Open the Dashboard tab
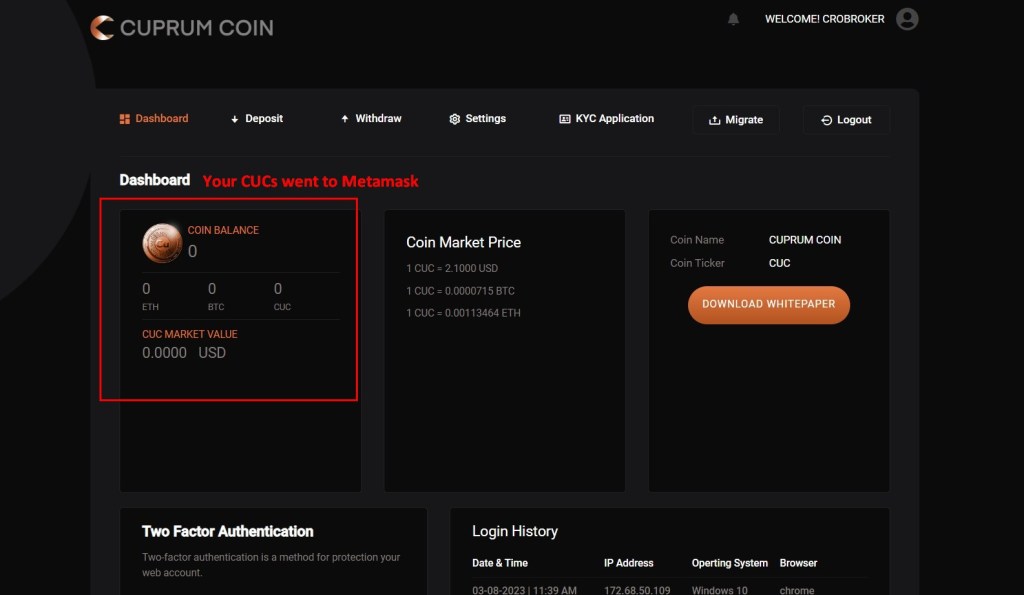1024x595 pixels. [x=162, y=118]
